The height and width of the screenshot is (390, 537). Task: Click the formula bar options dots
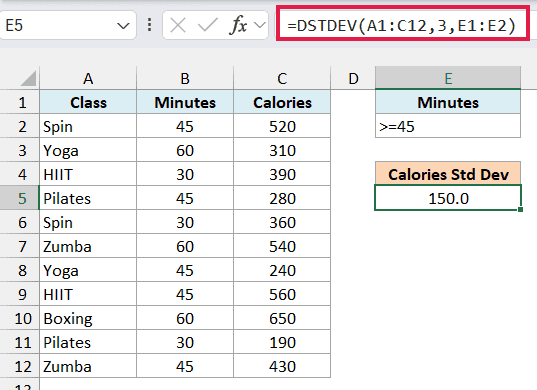149,25
